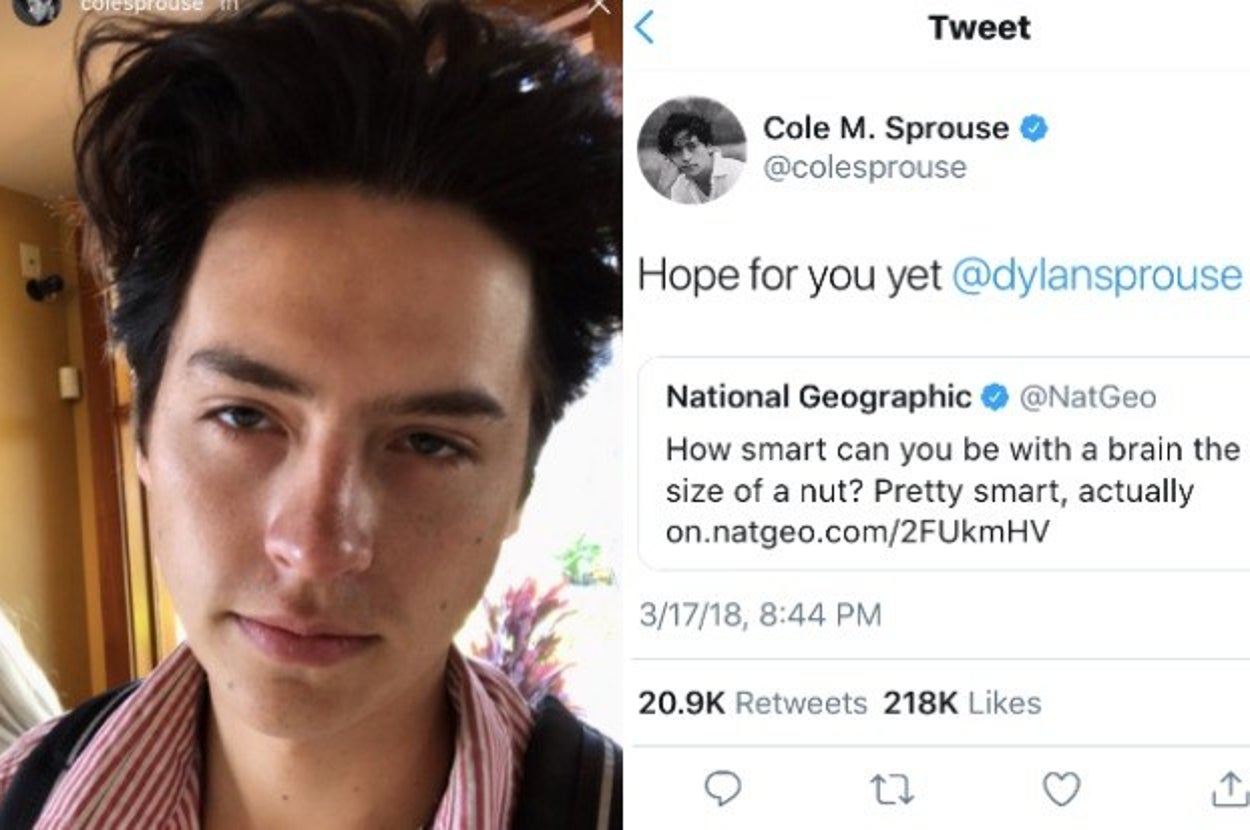
Task: Click the reply speech bubble icon
Action: [x=722, y=790]
